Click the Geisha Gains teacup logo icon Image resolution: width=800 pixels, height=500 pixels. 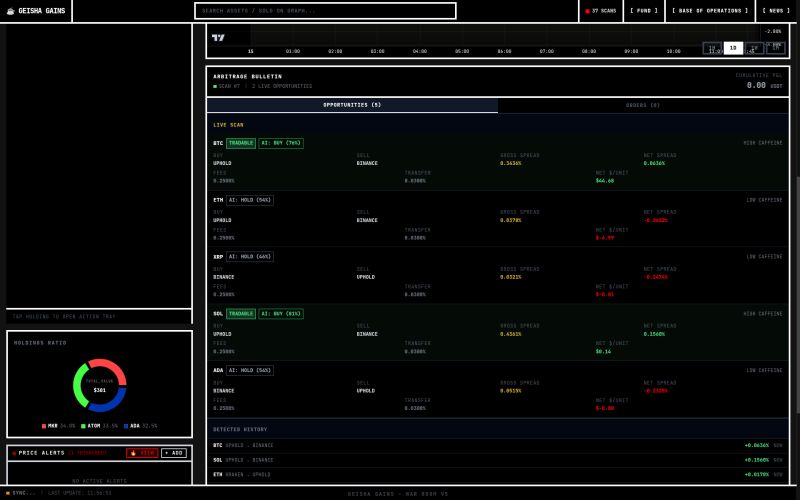pos(10,11)
